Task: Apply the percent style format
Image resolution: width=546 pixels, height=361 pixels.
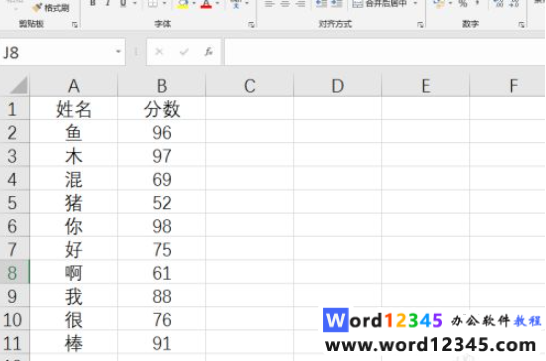Action: pyautogui.click(x=463, y=4)
